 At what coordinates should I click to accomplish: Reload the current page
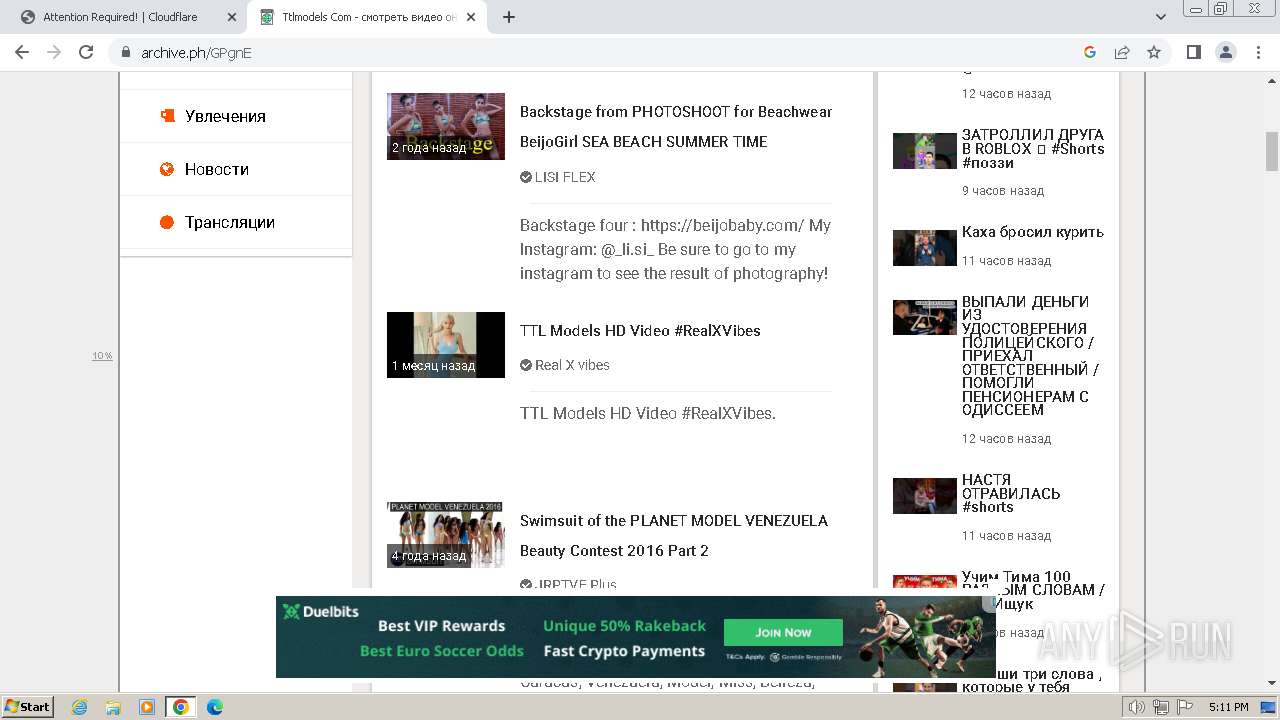coord(86,52)
